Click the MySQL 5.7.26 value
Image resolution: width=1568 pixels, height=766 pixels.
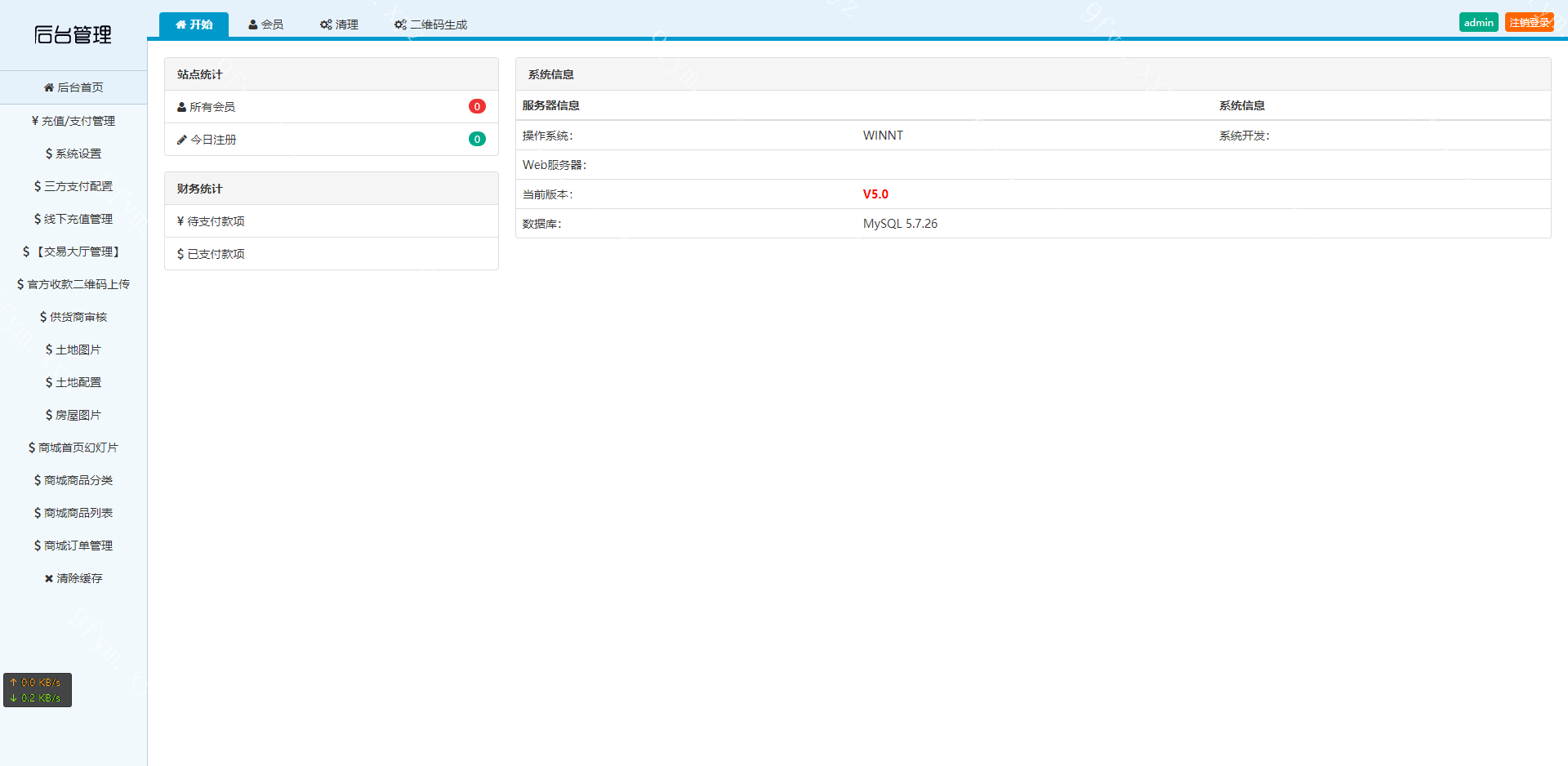(900, 224)
